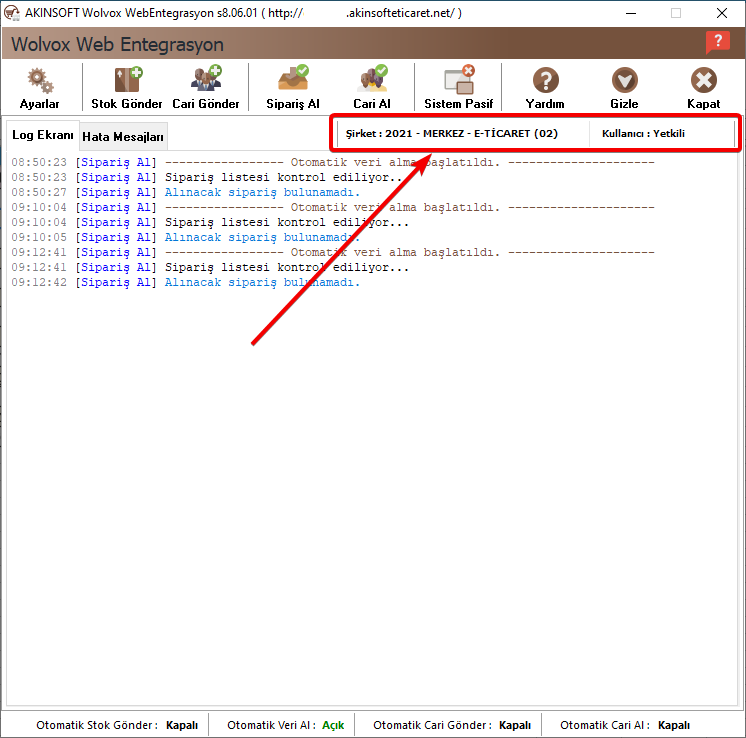Select the 08:50:23 Sipariş listesi kontrol line

point(210,177)
